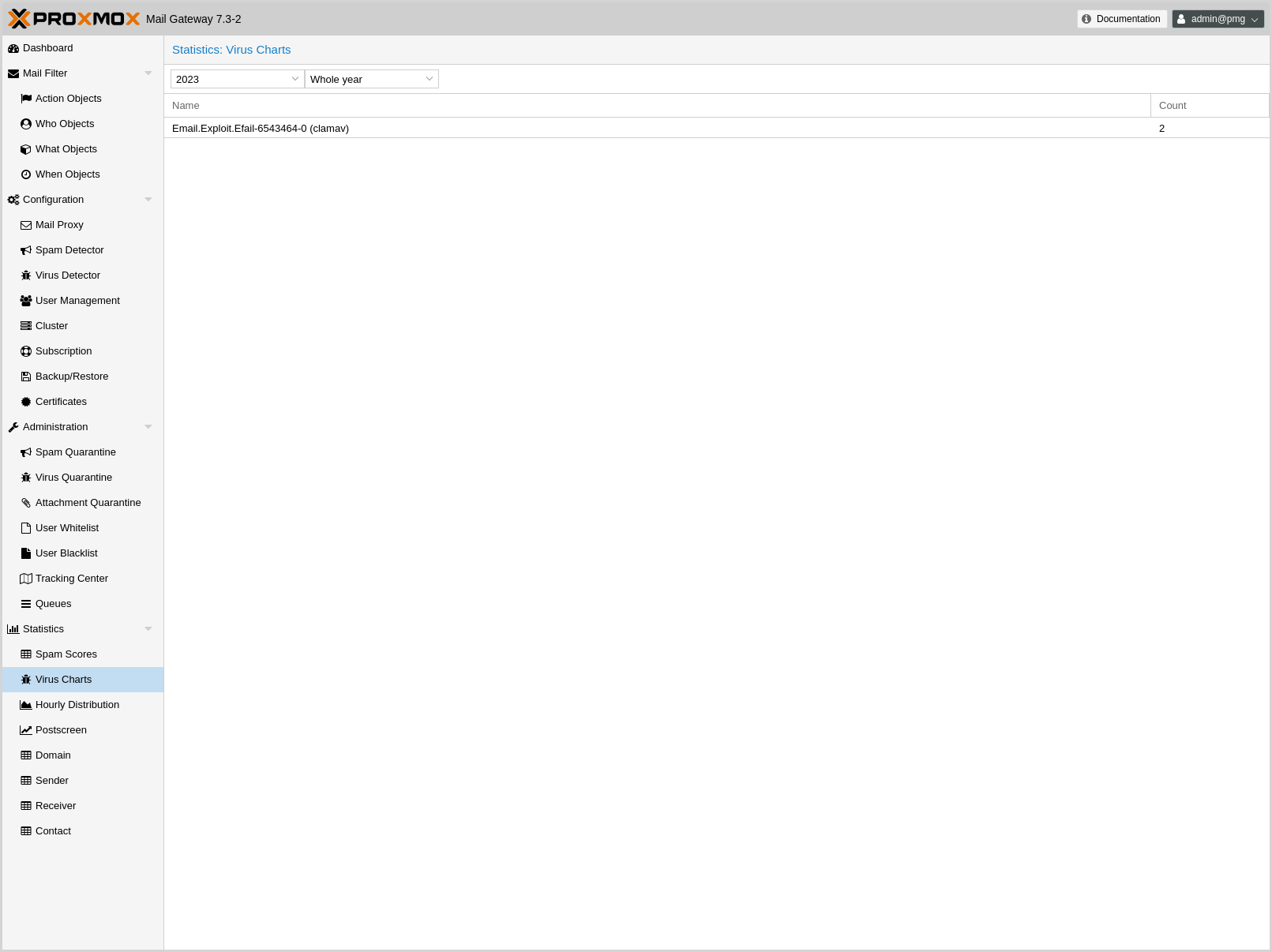Click the Virus Detector bug icon
The height and width of the screenshot is (952, 1272).
pos(26,275)
